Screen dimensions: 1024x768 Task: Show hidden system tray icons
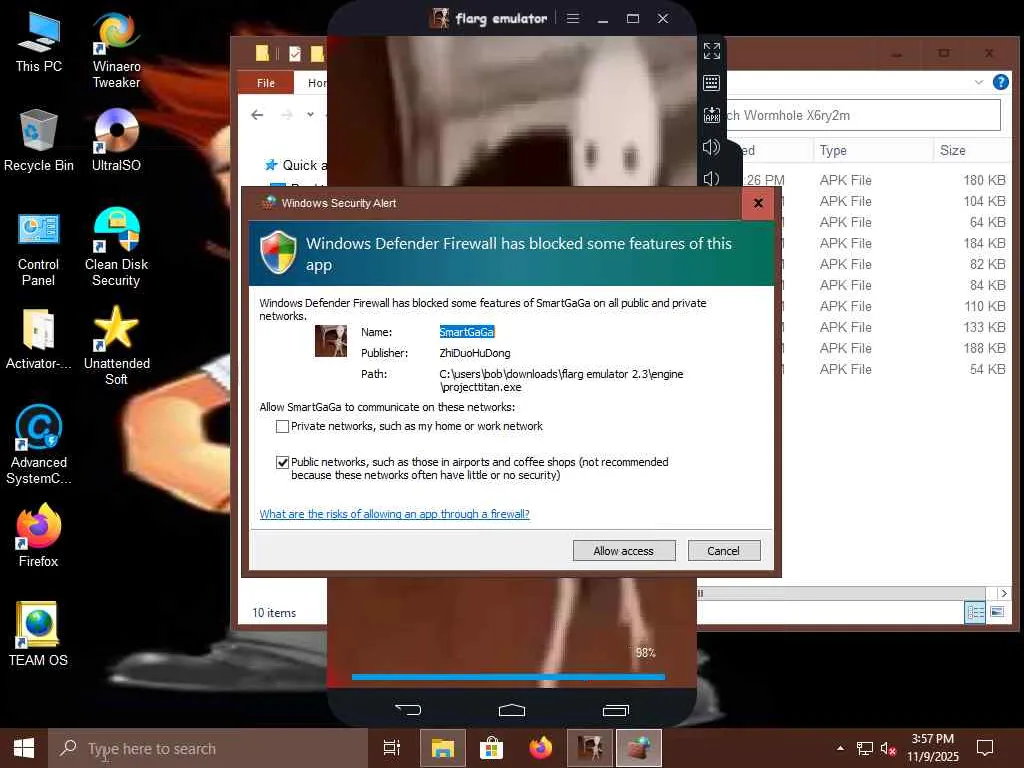pyautogui.click(x=840, y=748)
